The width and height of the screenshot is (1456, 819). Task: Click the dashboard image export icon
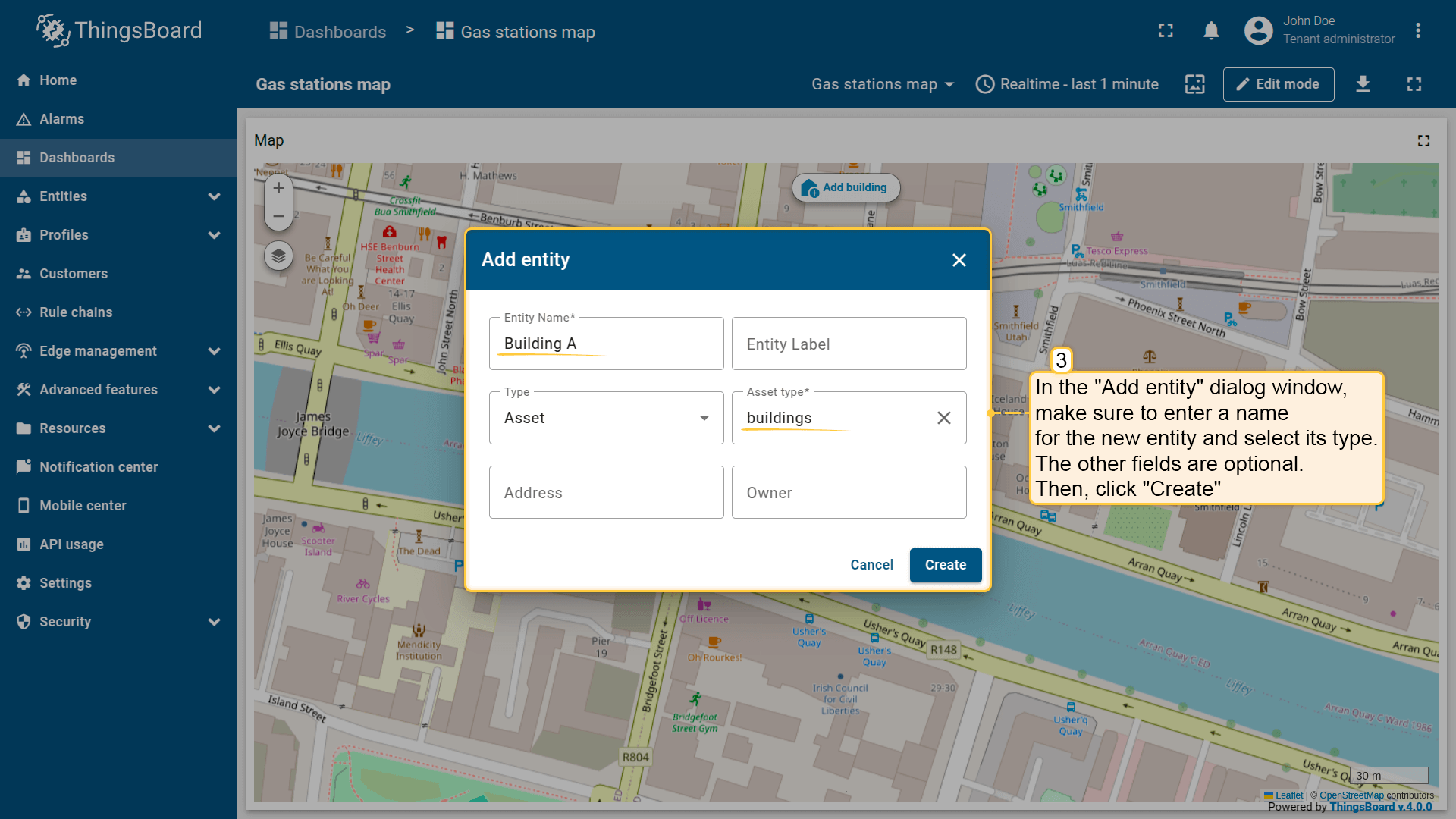coord(1194,84)
